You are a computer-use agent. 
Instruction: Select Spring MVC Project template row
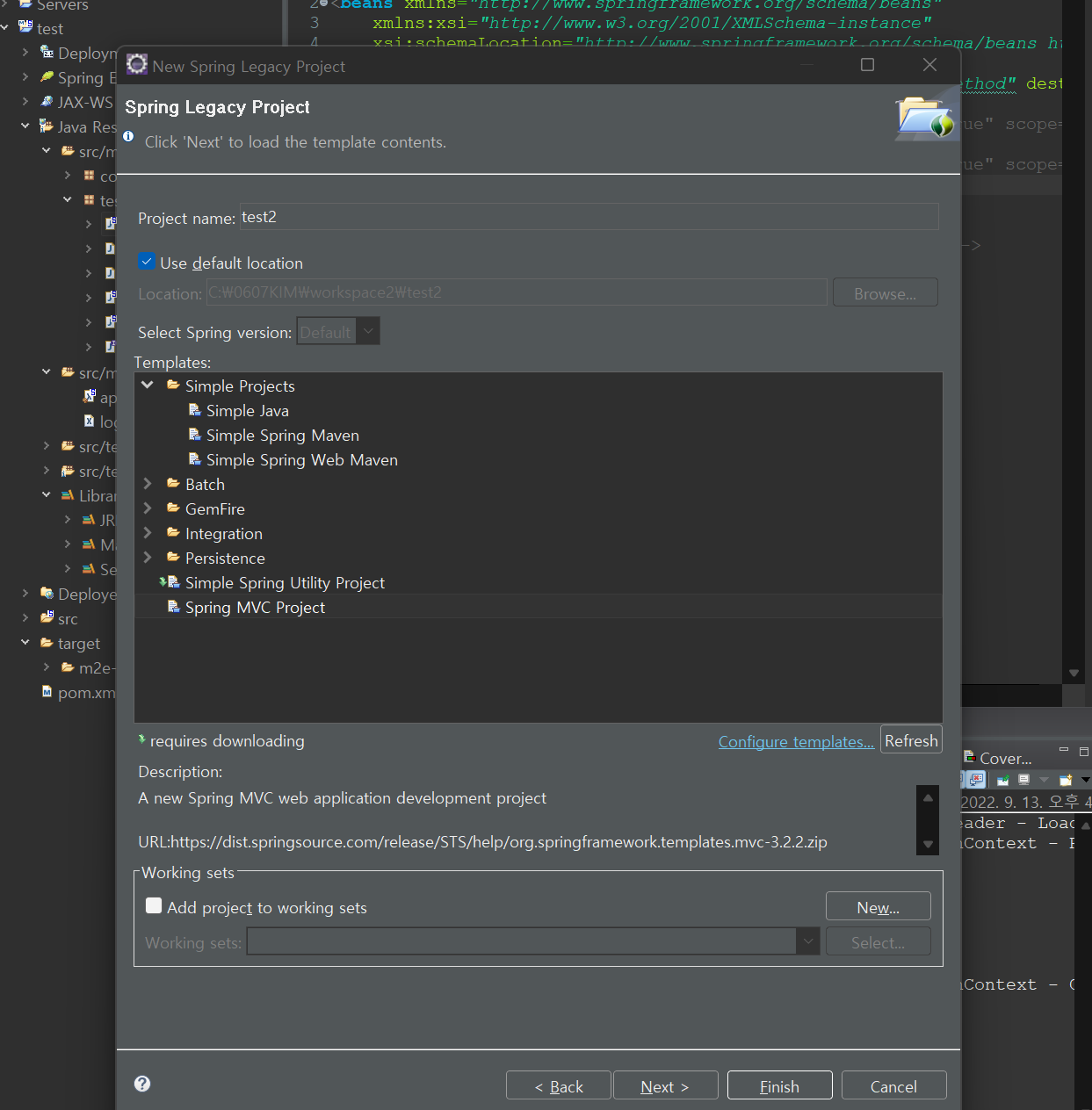tap(538, 607)
